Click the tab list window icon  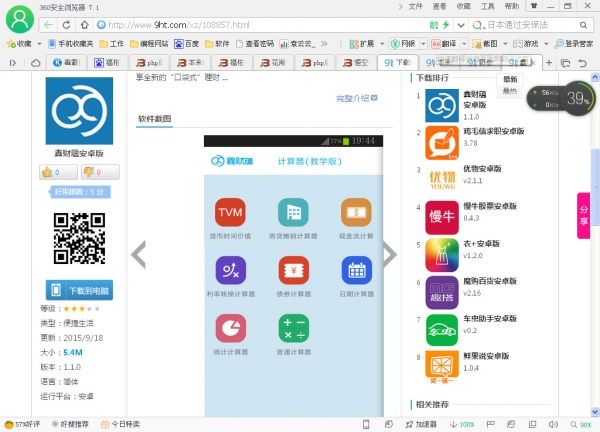(565, 63)
